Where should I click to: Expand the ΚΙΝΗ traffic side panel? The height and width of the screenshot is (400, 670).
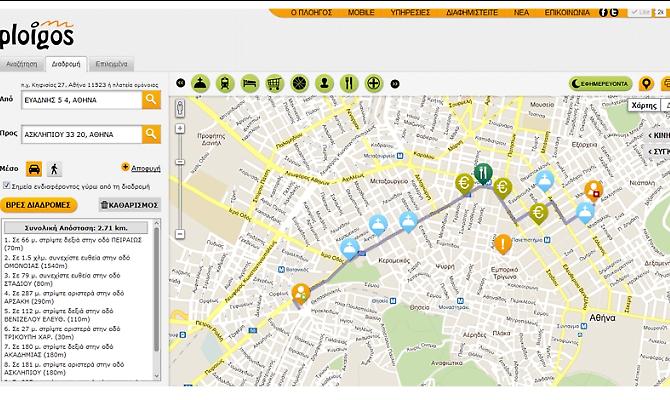click(x=657, y=135)
